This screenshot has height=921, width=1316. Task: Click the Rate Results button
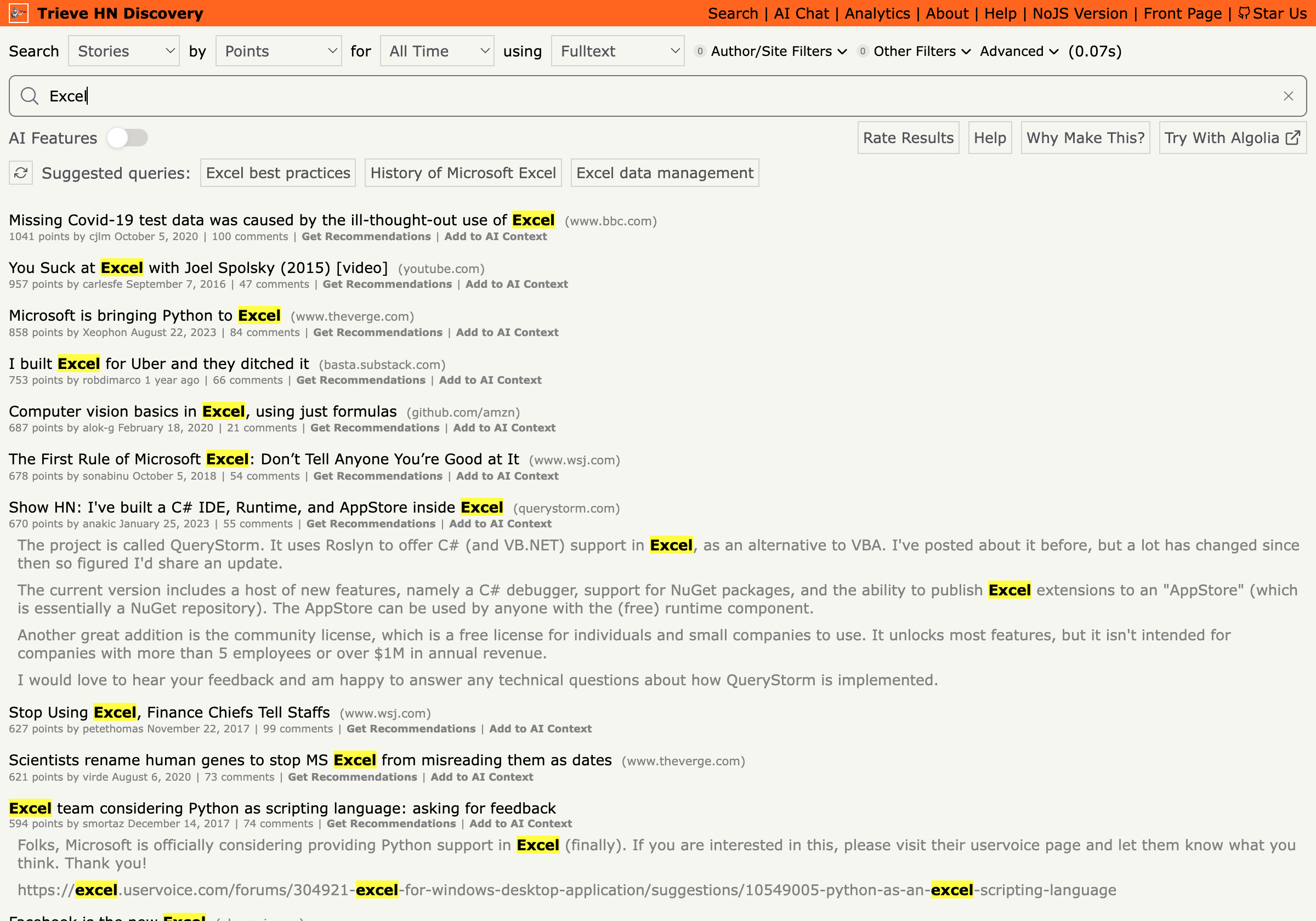tap(907, 138)
